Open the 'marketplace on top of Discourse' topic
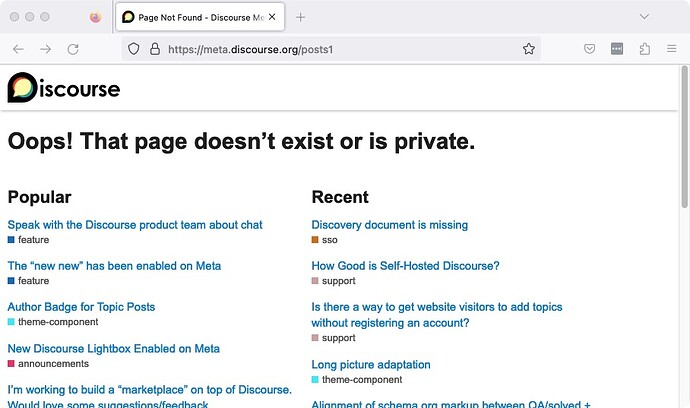 (150, 397)
